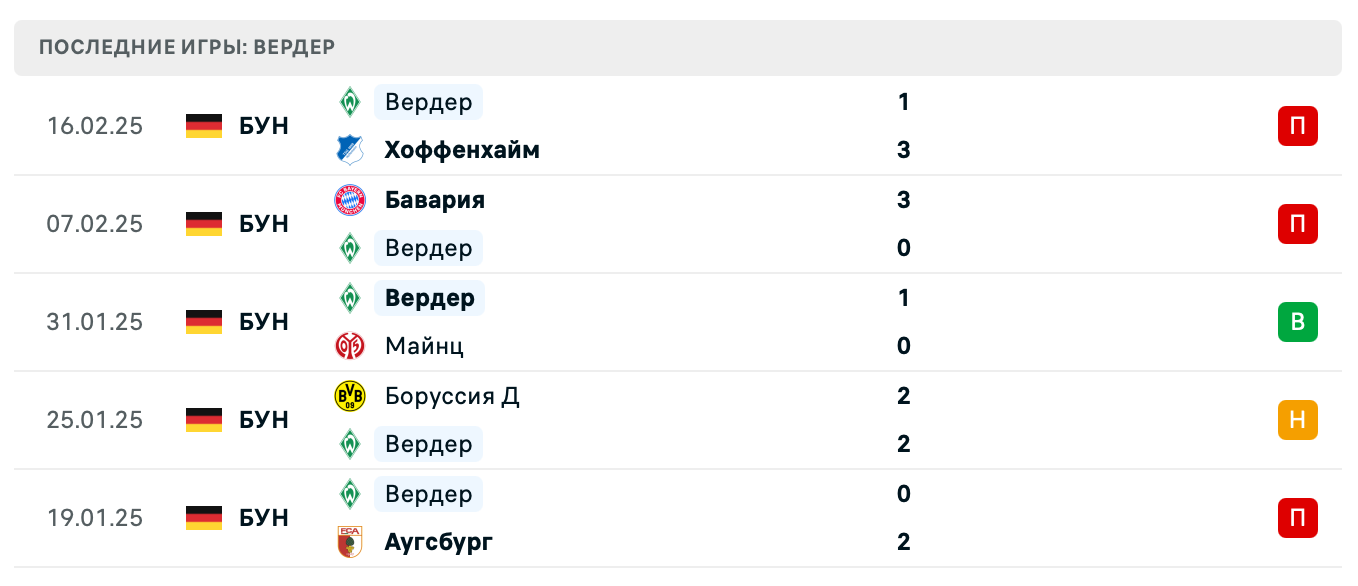Click the German flag next to 16.02.25

201,126
